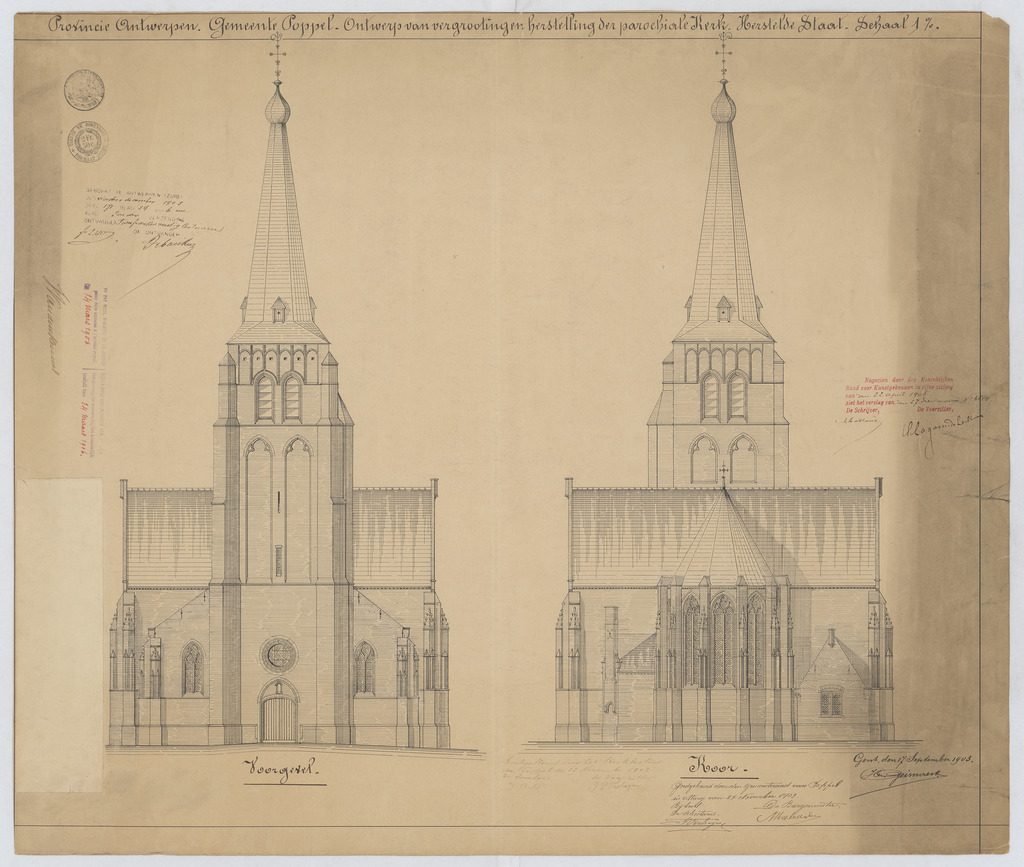
Task: Click the small dormer on the right spire
Action: (x=723, y=308)
